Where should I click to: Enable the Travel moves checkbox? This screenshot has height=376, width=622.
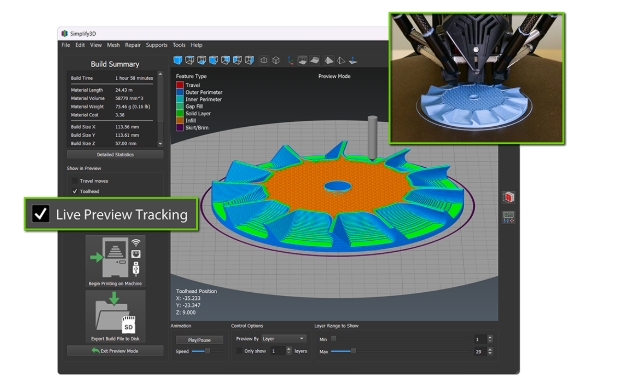(x=75, y=181)
